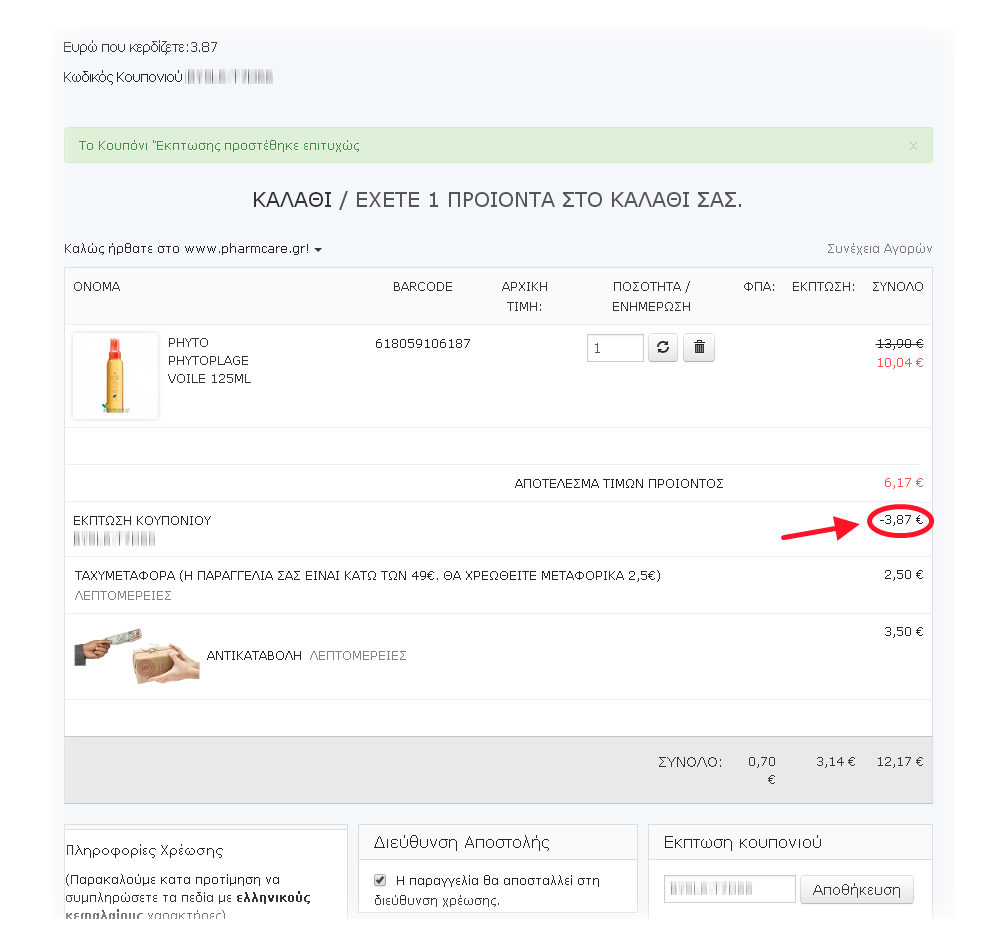This screenshot has height=950, width=1000.
Task: Open ΛΕΠΤΟΜΕΡΕΙΕΣ under Ταχυμεταφορά shipping
Action: pos(123,595)
